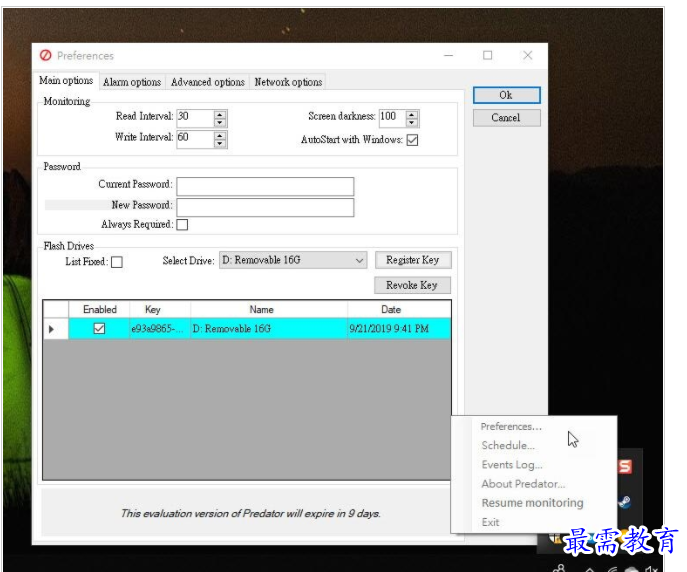The image size is (687, 572).
Task: Increase Screen darkness with up arrow
Action: [x=411, y=115]
